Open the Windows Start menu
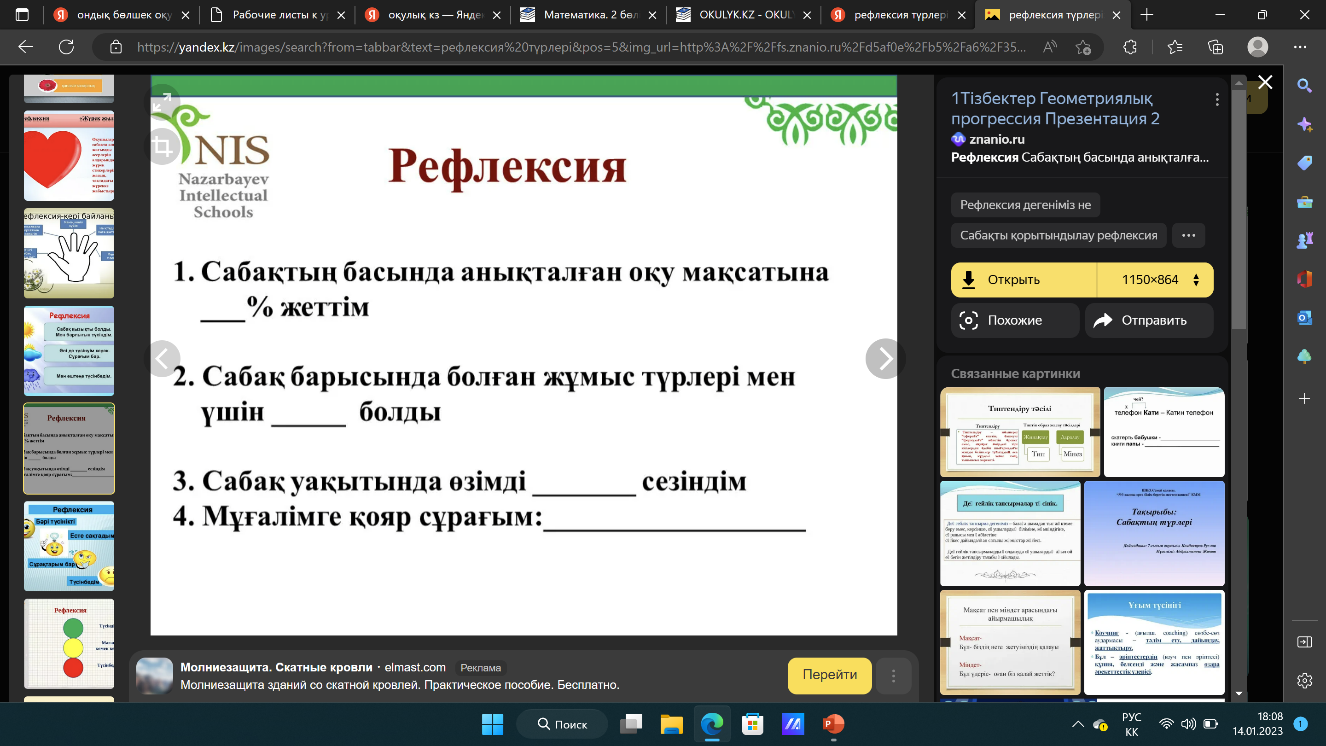 [x=492, y=724]
